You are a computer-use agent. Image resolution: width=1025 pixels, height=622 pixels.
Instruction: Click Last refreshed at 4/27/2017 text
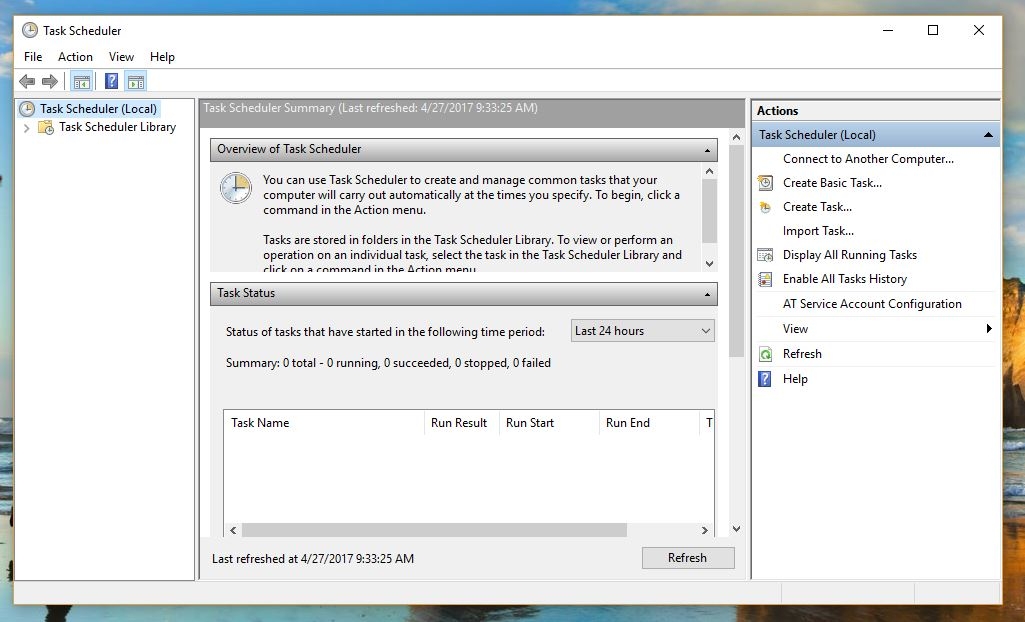[x=312, y=559]
